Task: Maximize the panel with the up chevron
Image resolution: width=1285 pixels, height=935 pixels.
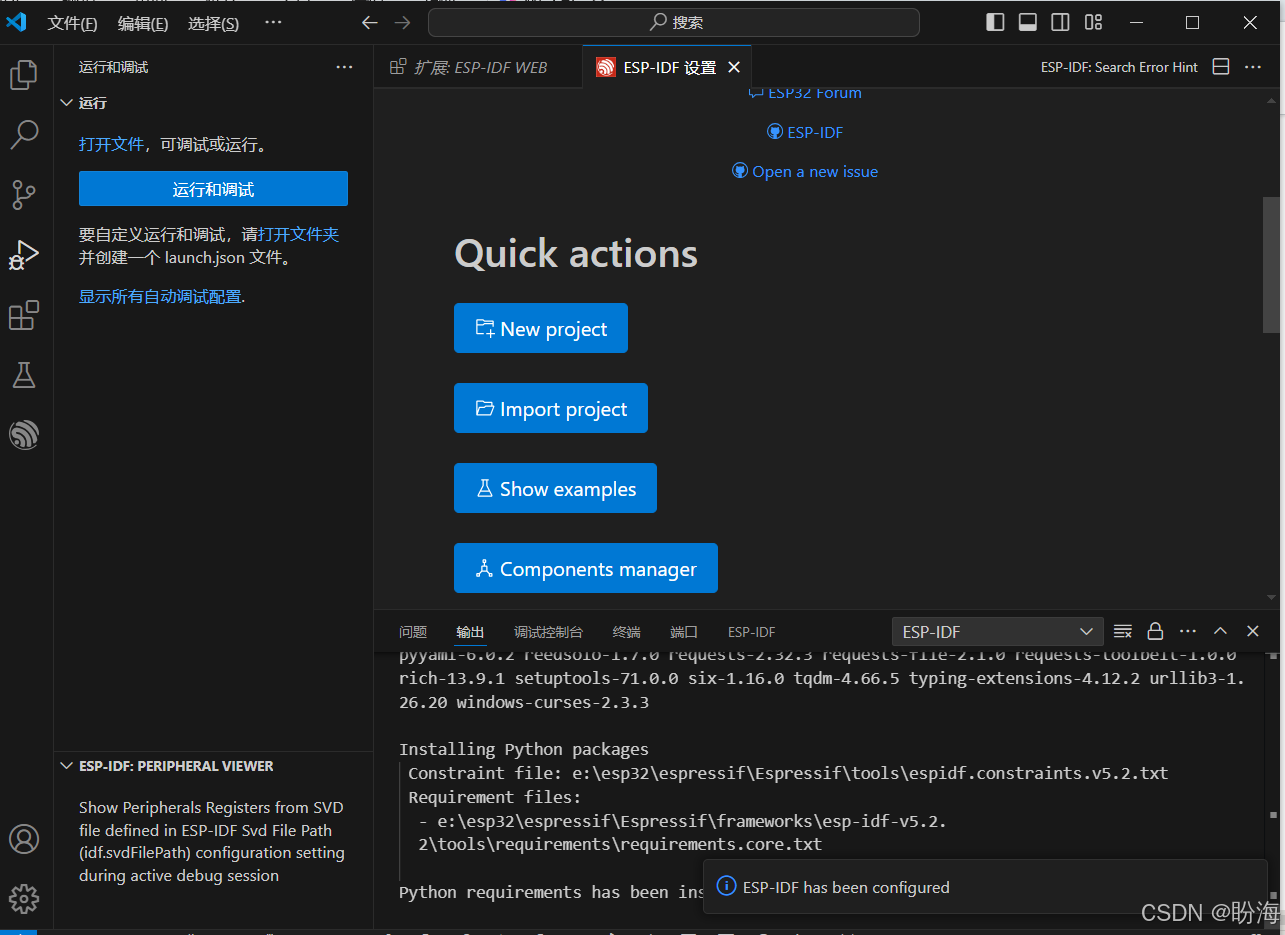Action: (x=1220, y=631)
